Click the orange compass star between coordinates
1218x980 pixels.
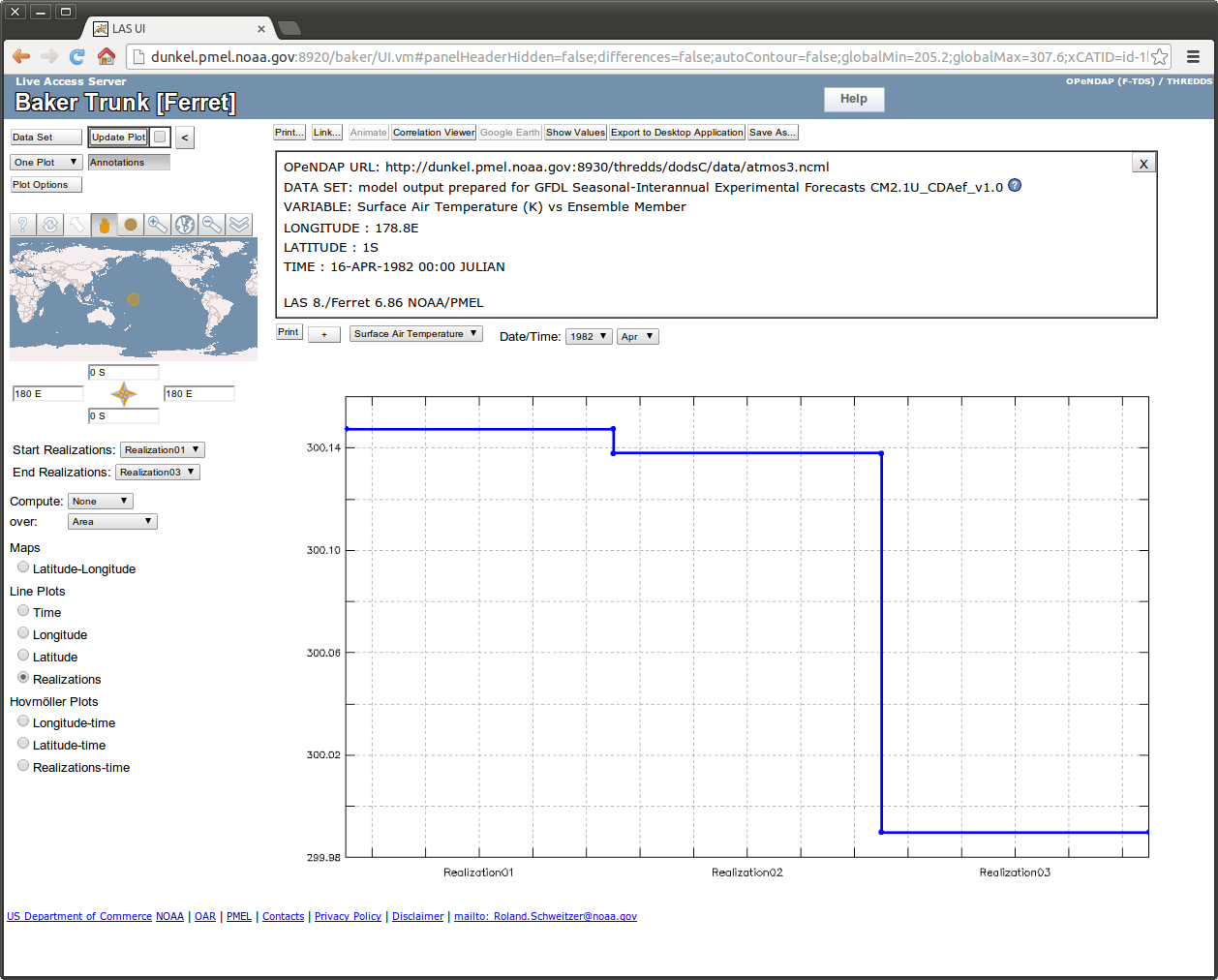pyautogui.click(x=124, y=393)
